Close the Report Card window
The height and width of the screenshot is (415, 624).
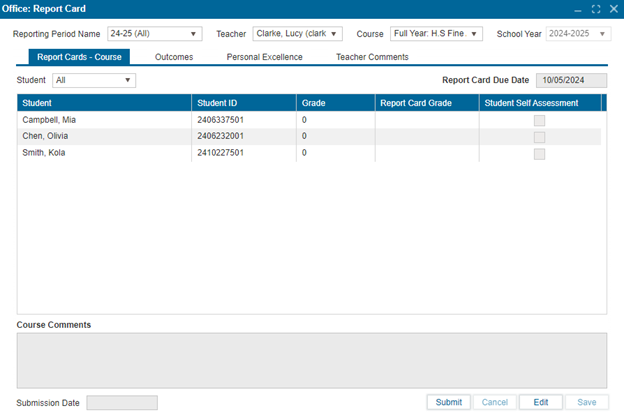(x=613, y=9)
